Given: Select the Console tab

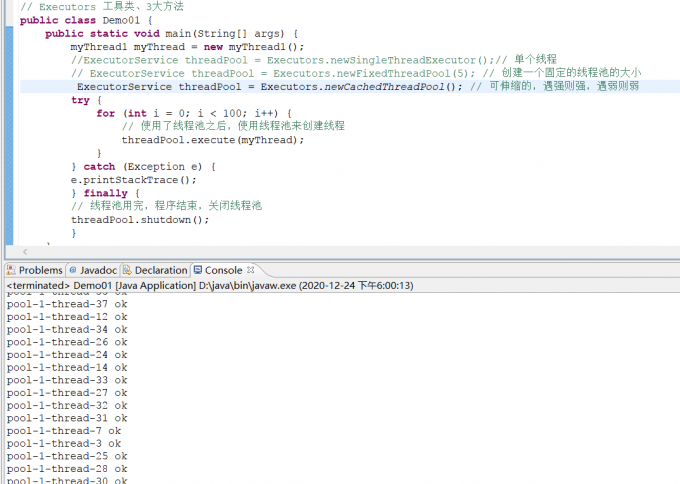Looking at the screenshot, I should click(223, 270).
